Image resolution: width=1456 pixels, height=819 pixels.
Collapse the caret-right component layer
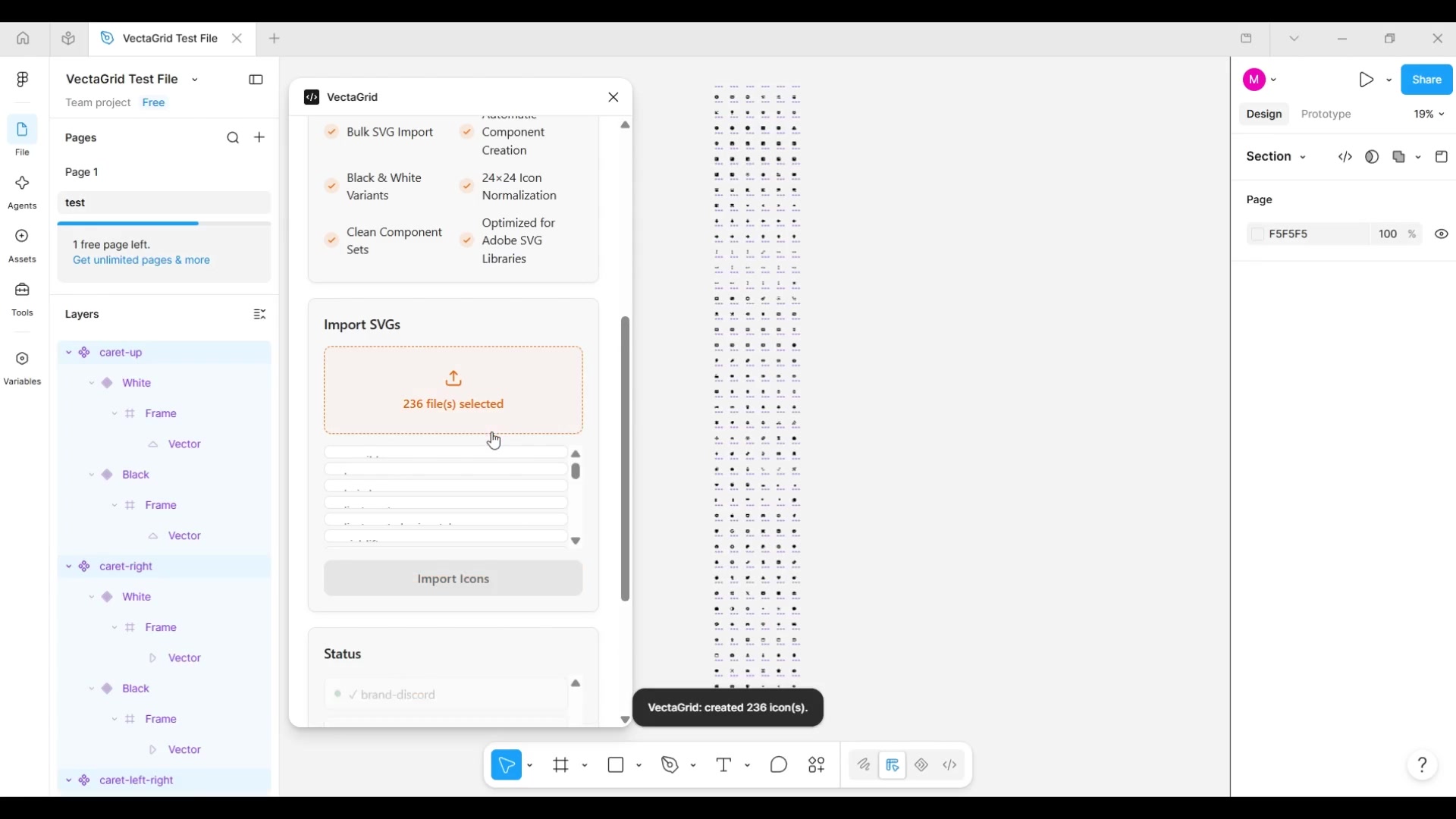click(68, 566)
